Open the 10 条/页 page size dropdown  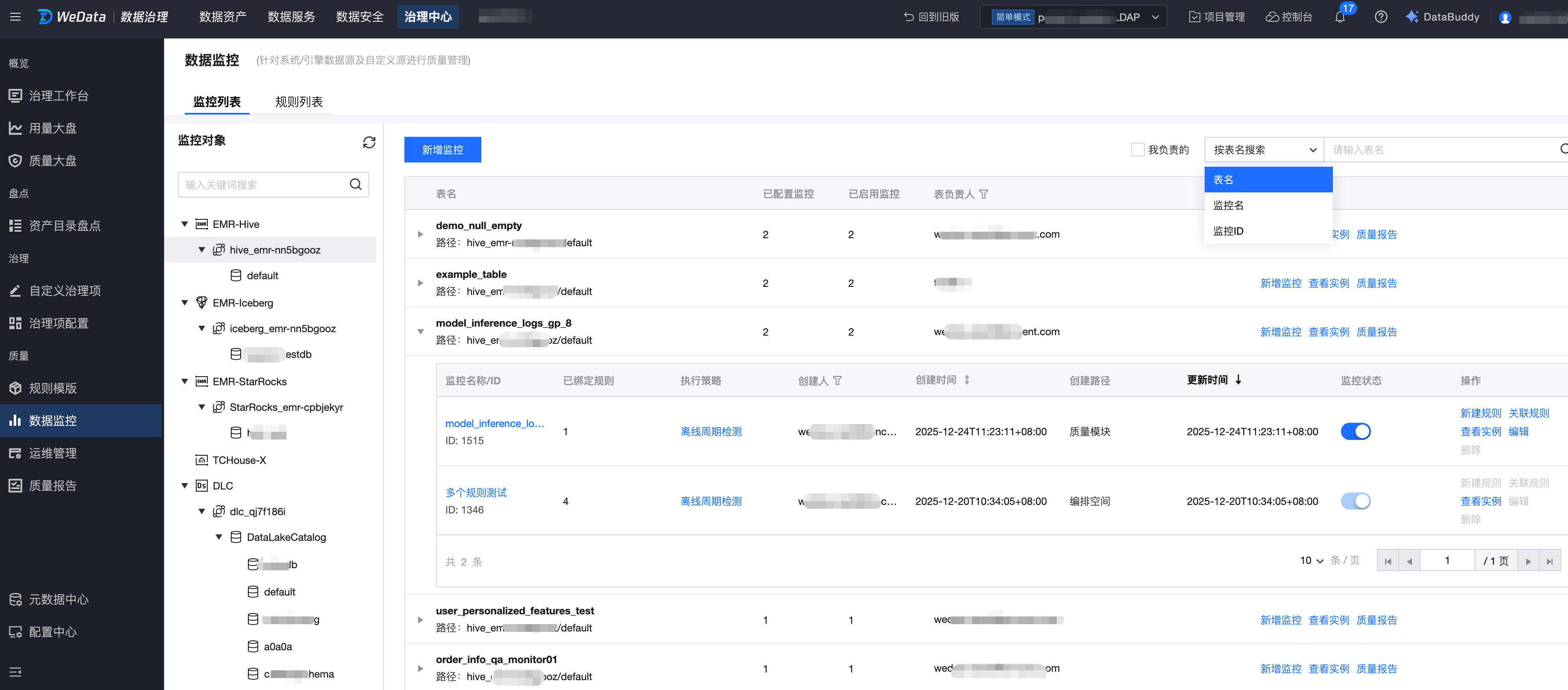coord(1311,560)
